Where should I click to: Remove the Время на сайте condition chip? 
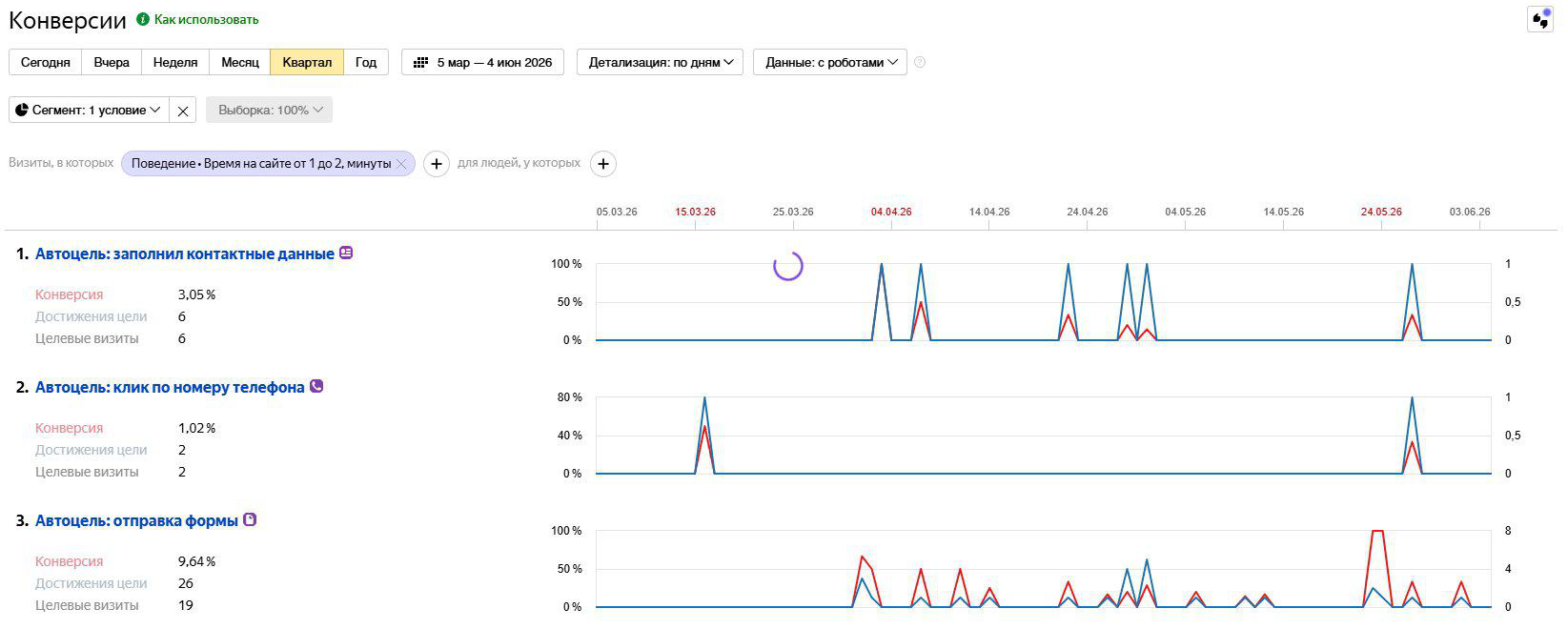tap(402, 164)
